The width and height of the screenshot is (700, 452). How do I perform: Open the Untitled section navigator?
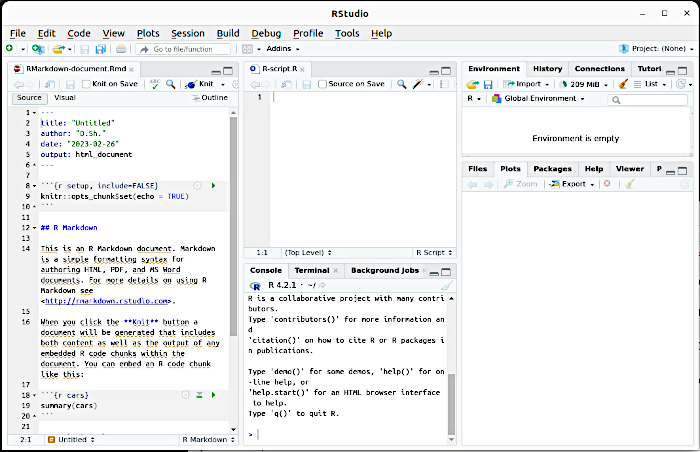point(72,440)
